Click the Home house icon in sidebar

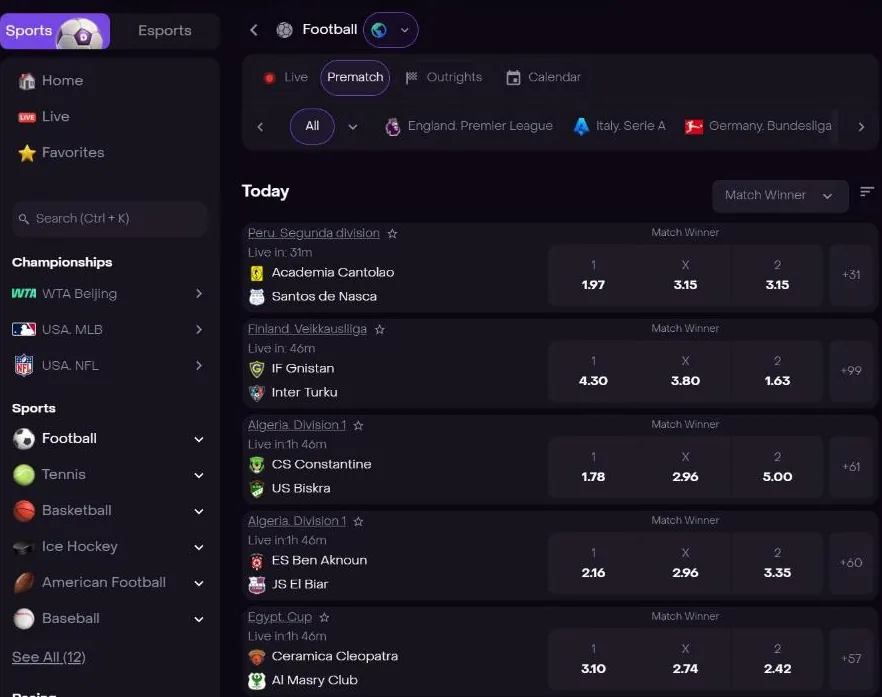coord(26,81)
